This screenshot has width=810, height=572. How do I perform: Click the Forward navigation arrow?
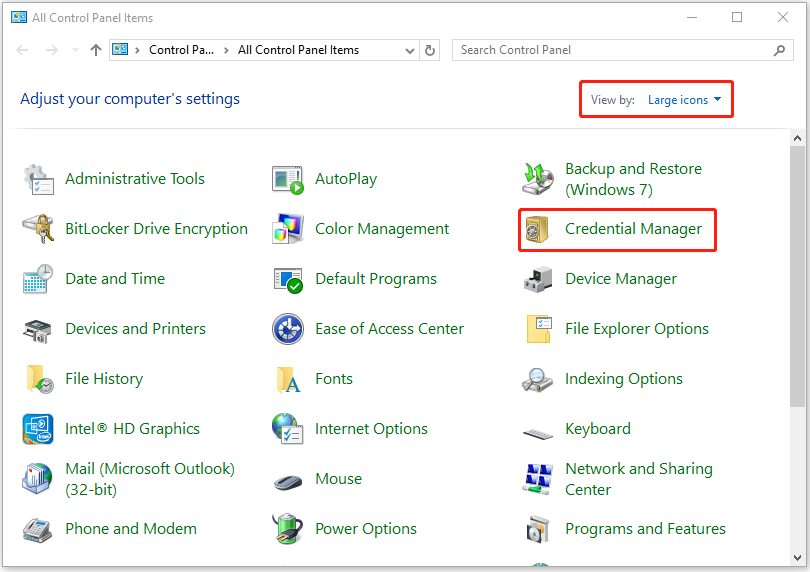52,50
